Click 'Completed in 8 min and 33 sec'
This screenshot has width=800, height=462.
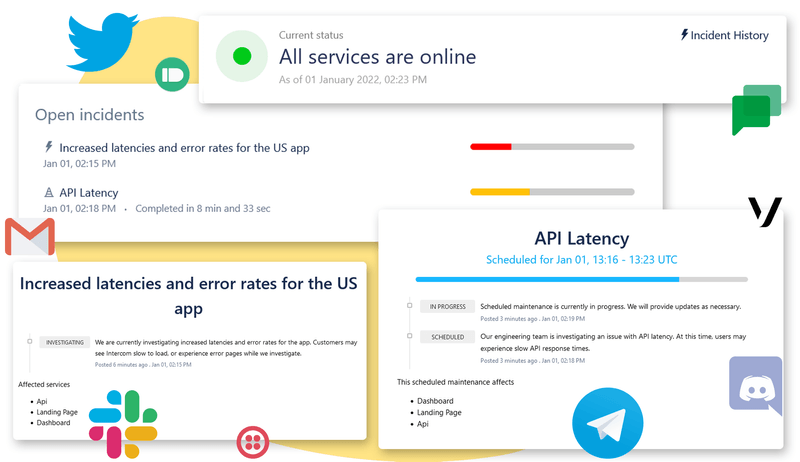[203, 209]
